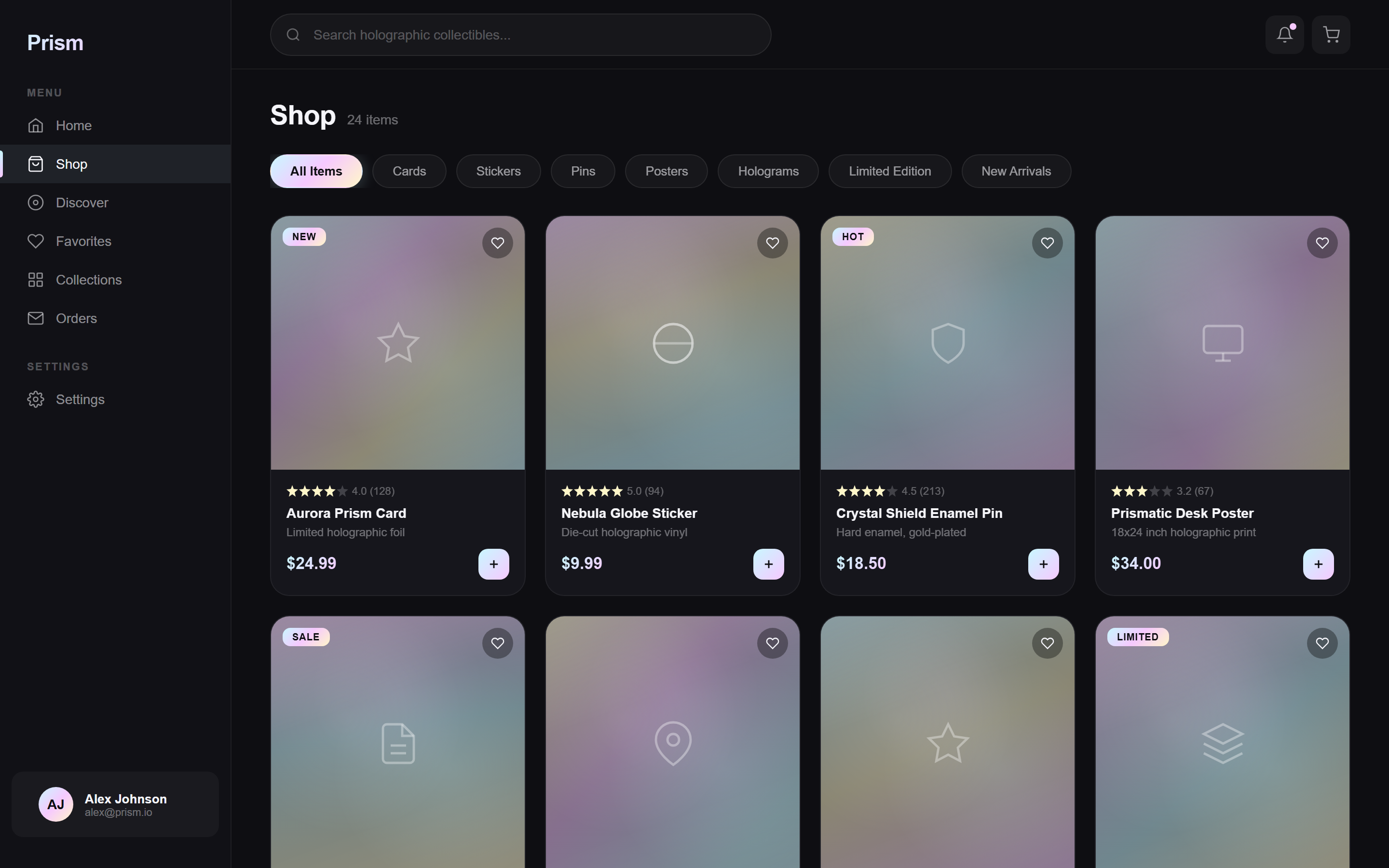The image size is (1389, 868).
Task: Click the Collections grid icon
Action: pos(36,280)
